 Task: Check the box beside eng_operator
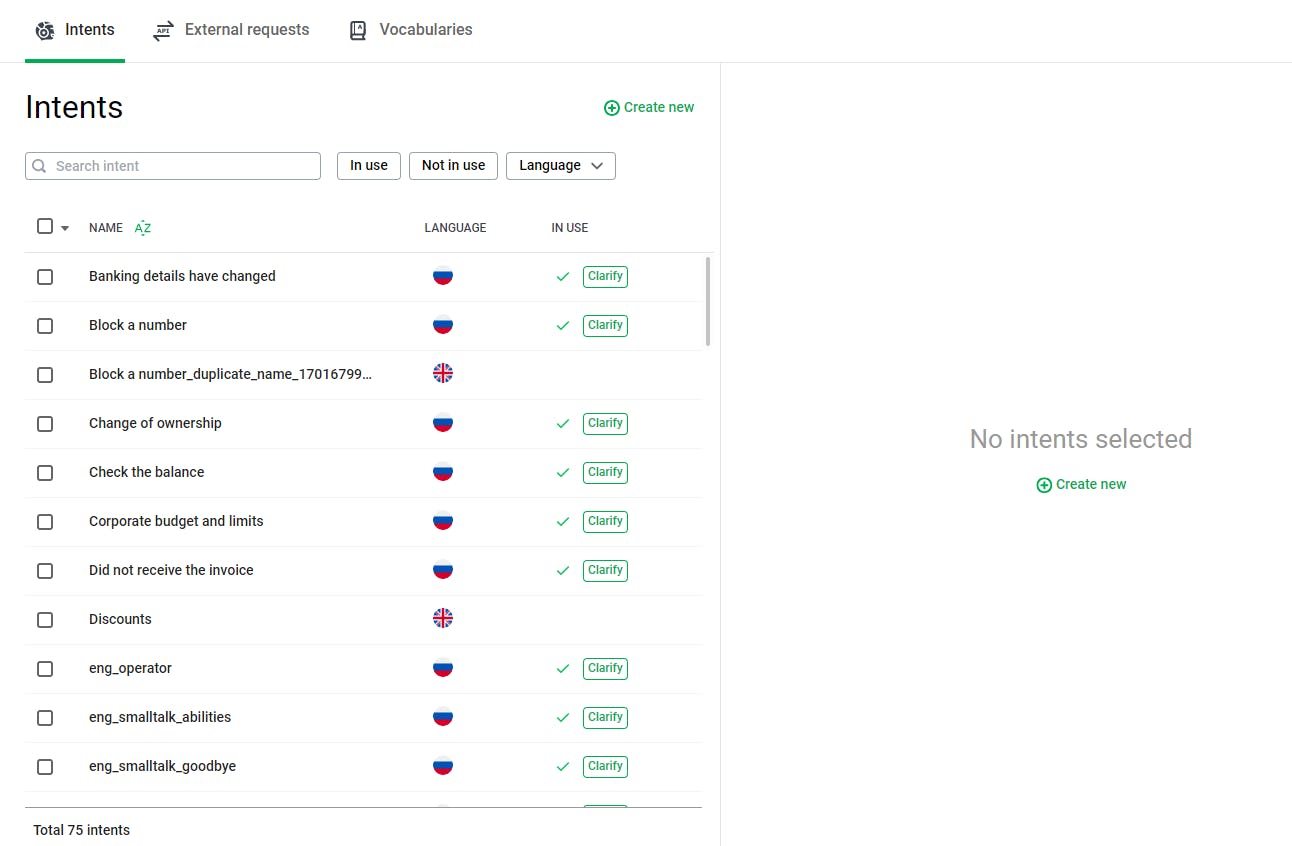coord(45,669)
